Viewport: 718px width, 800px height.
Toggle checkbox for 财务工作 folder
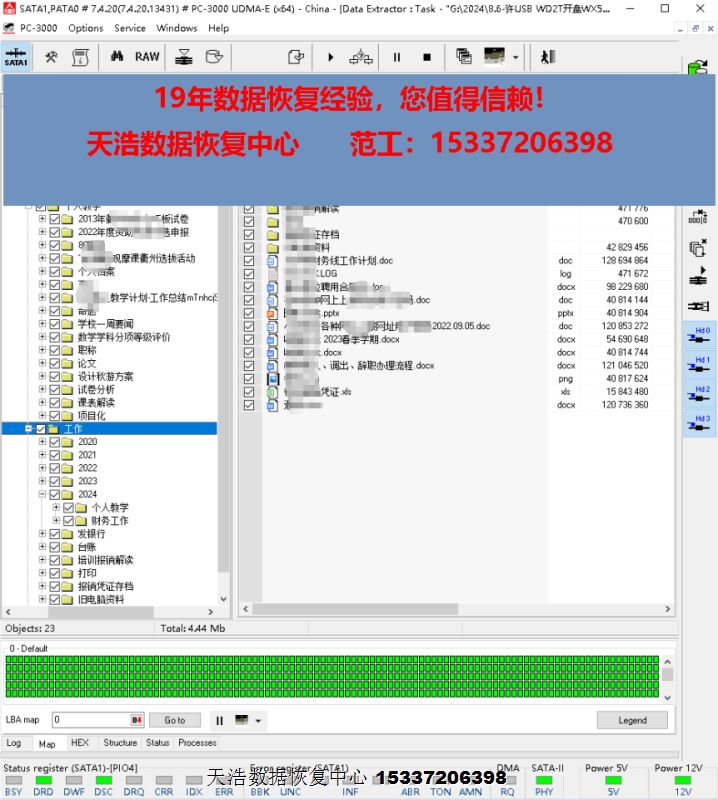click(x=68, y=521)
